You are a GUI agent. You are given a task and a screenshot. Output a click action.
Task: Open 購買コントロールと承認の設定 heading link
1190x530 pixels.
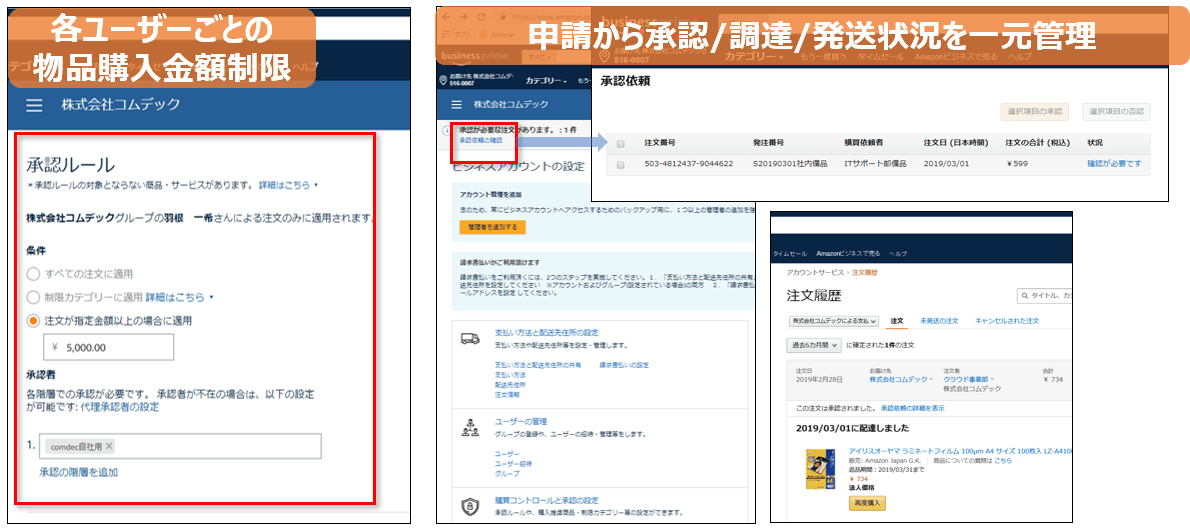(x=546, y=500)
